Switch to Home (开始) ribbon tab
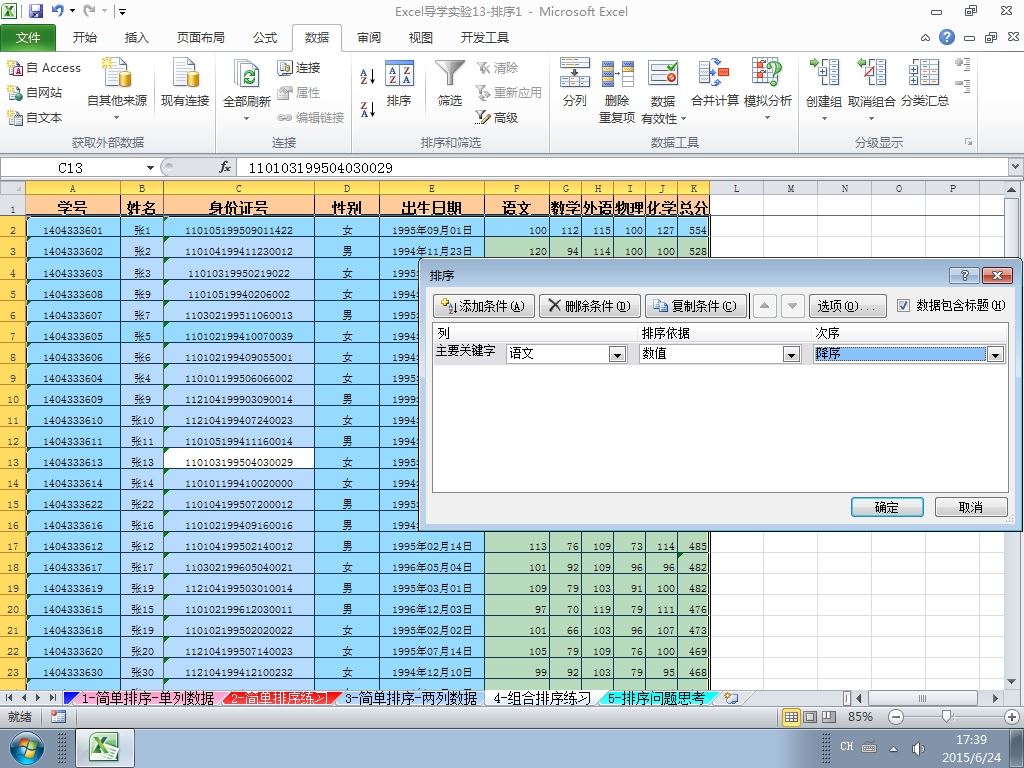The height and width of the screenshot is (768, 1024). coord(85,37)
